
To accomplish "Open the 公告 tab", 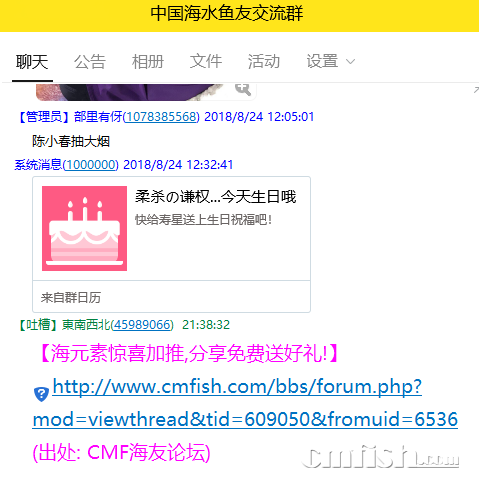I will click(90, 62).
